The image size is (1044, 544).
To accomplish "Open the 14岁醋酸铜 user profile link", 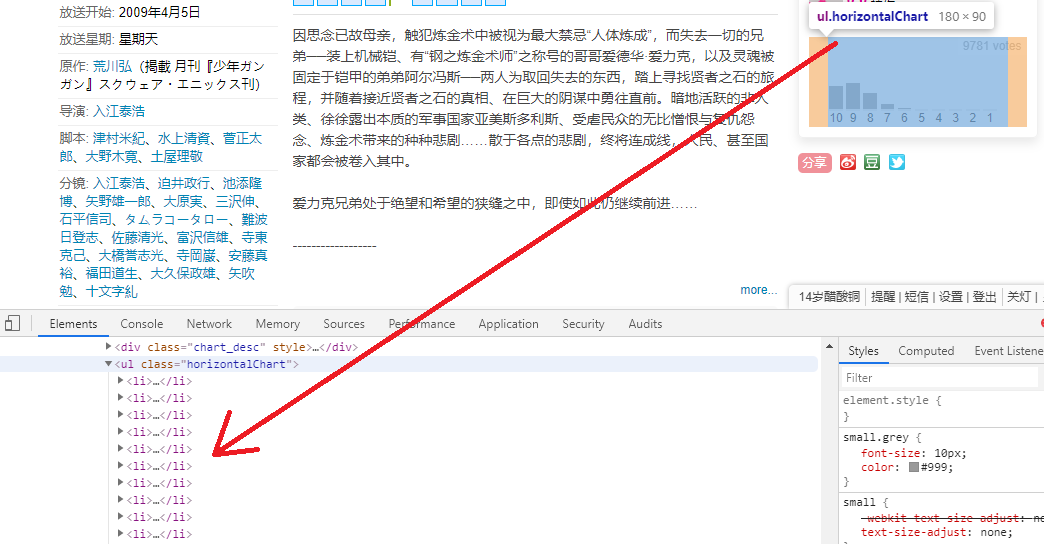I will (829, 297).
